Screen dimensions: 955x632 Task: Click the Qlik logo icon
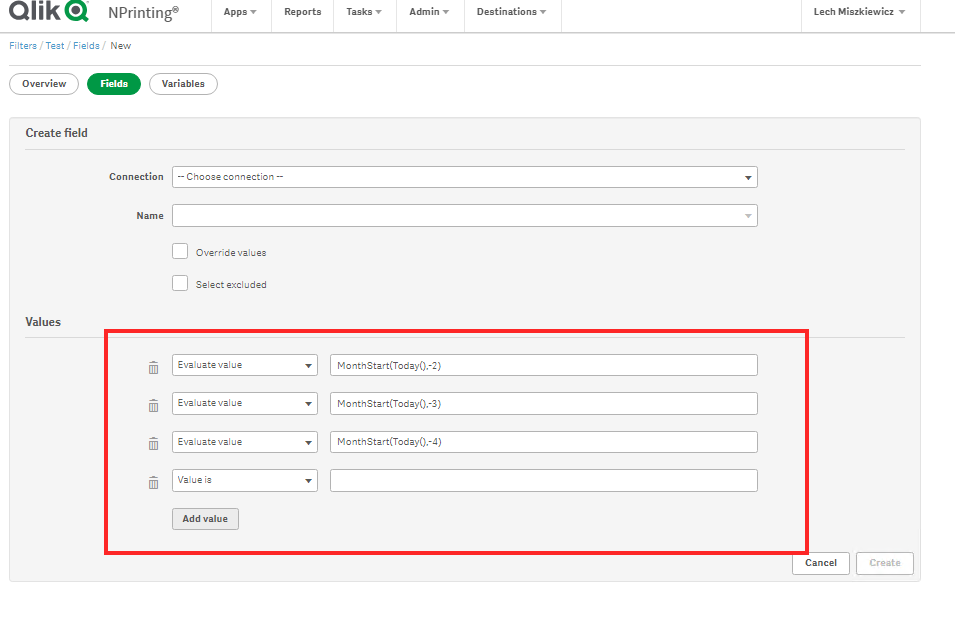[x=49, y=11]
